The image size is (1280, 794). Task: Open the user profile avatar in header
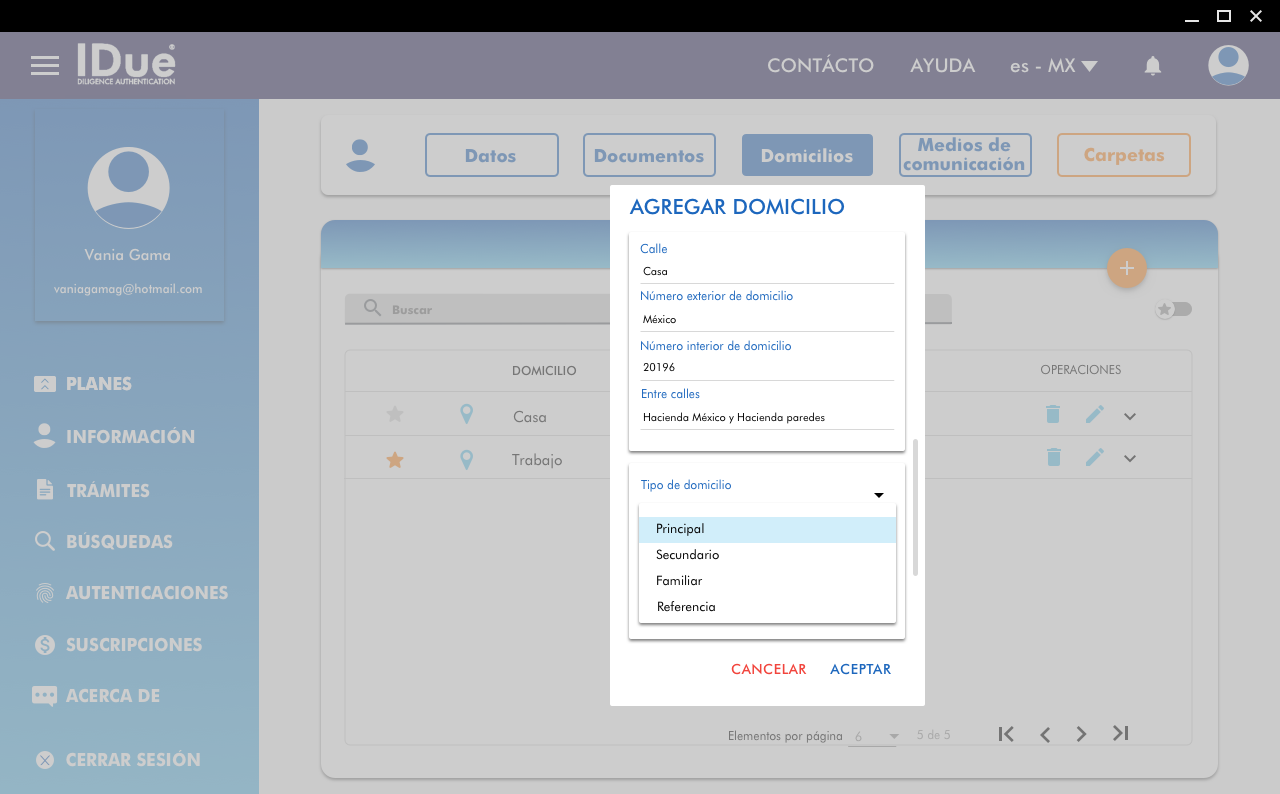pyautogui.click(x=1228, y=66)
